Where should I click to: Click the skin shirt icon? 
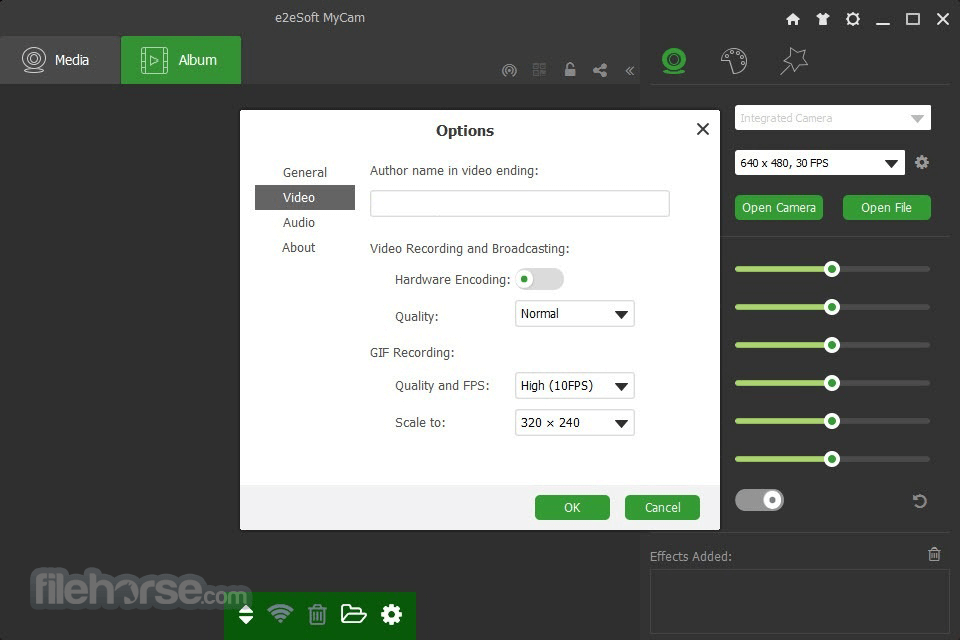pyautogui.click(x=823, y=20)
